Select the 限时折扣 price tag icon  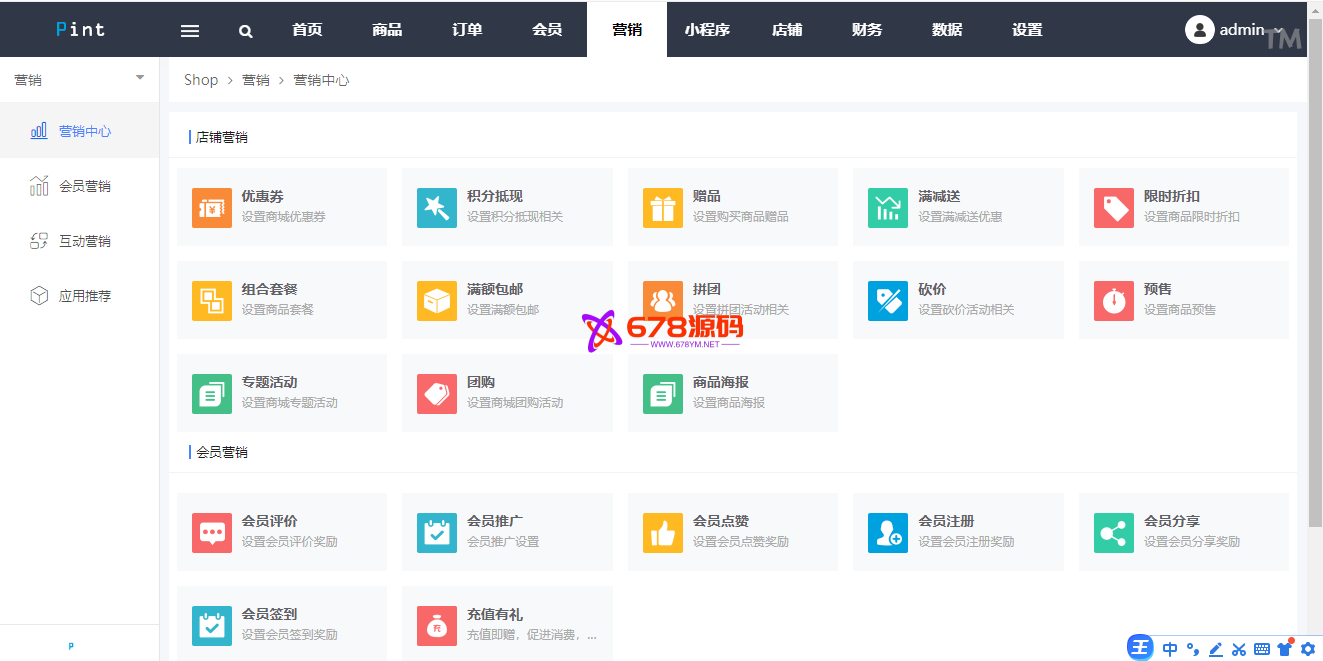pyautogui.click(x=1113, y=208)
